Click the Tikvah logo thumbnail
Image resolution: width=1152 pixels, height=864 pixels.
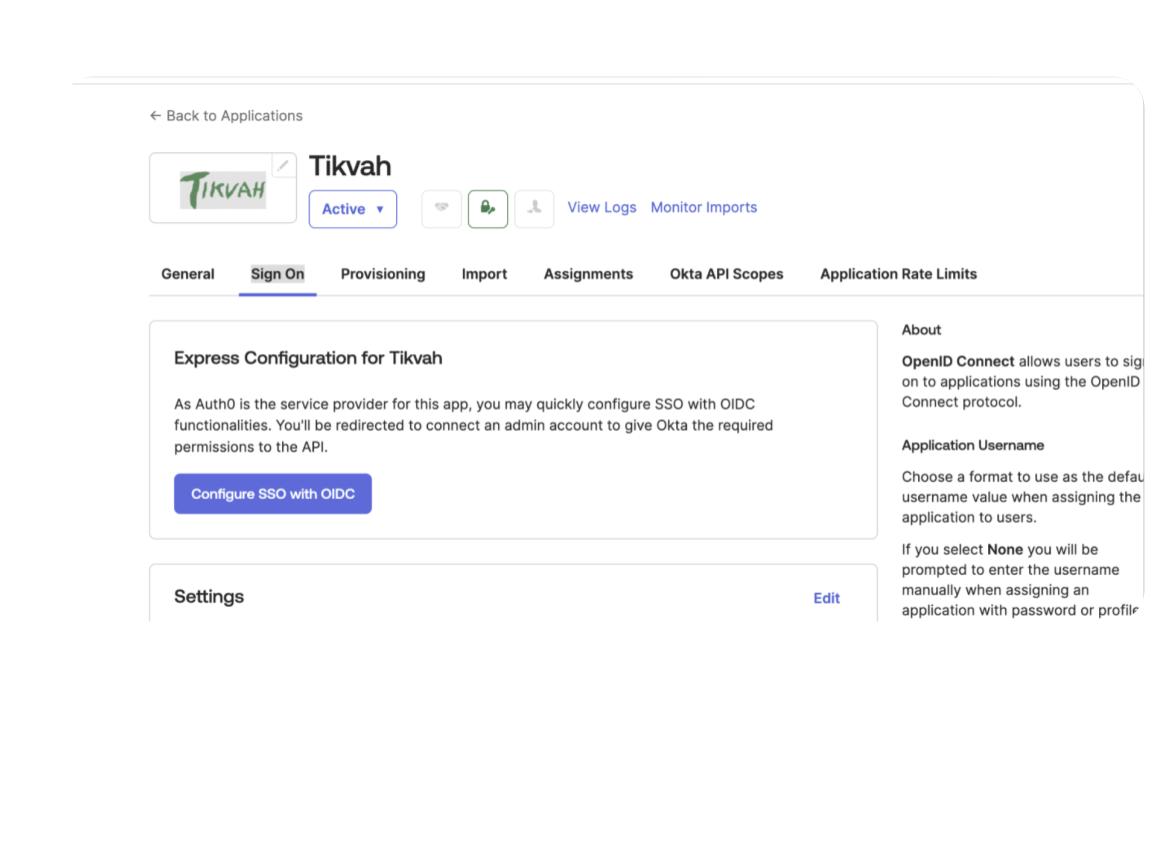[223, 189]
